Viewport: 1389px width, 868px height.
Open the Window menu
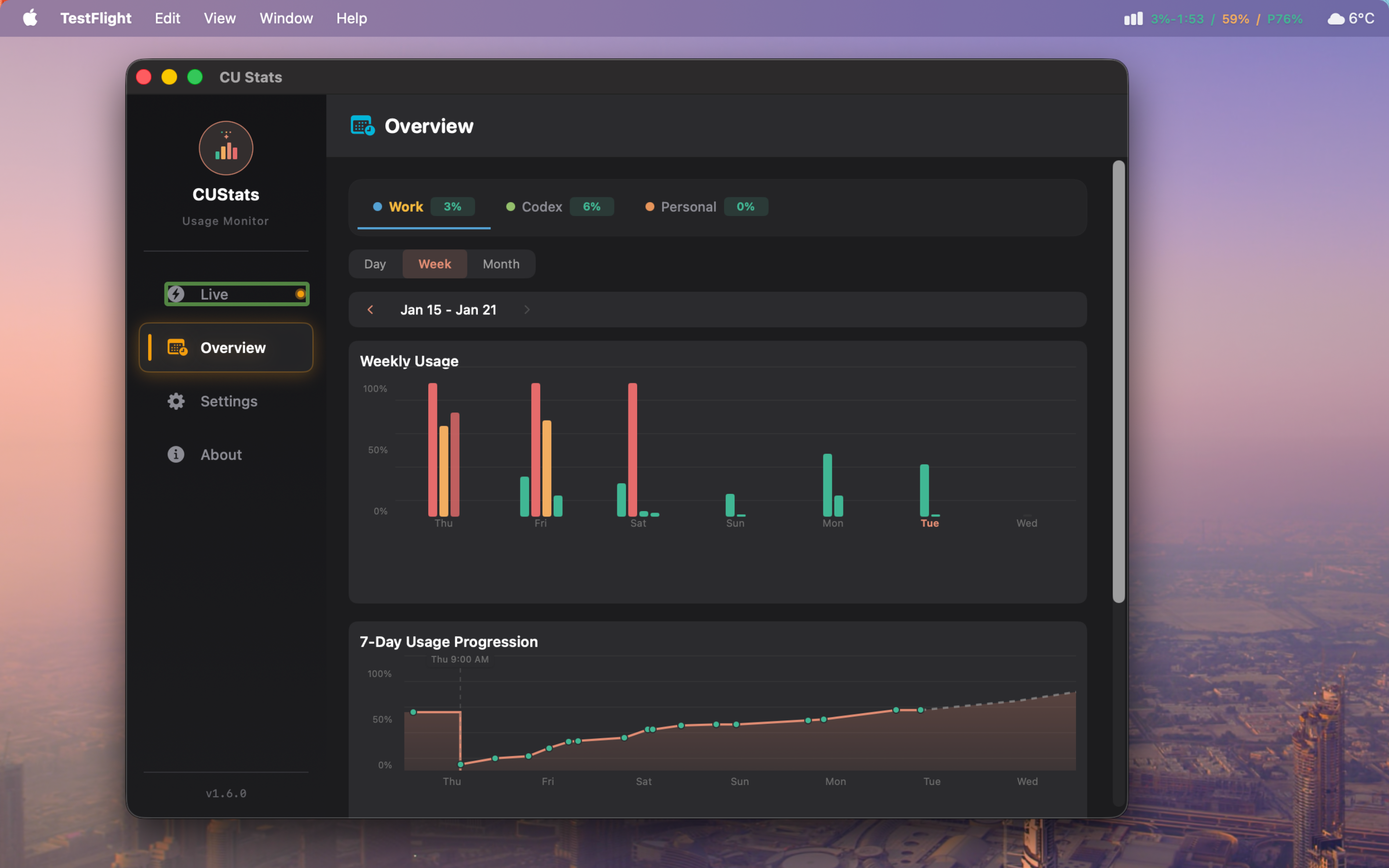(286, 18)
